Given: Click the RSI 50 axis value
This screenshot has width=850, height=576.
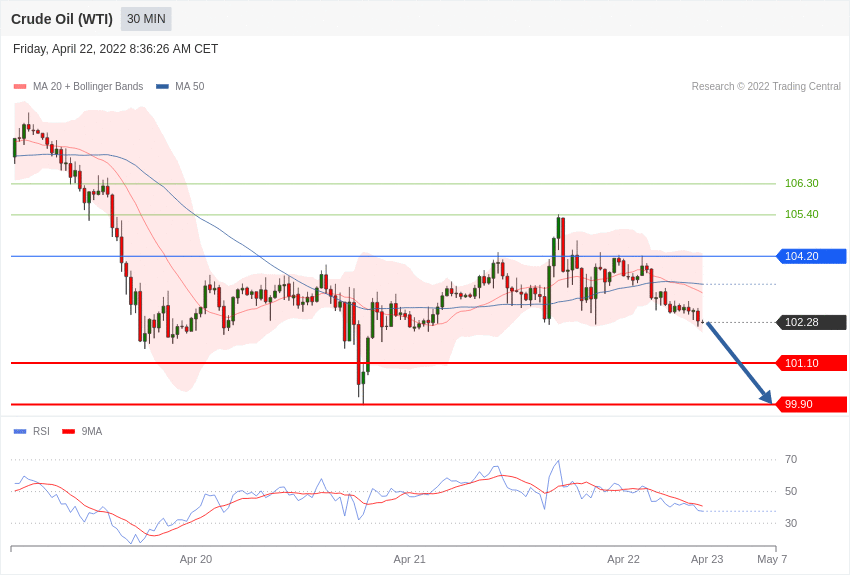Looking at the screenshot, I should pyautogui.click(x=791, y=491).
